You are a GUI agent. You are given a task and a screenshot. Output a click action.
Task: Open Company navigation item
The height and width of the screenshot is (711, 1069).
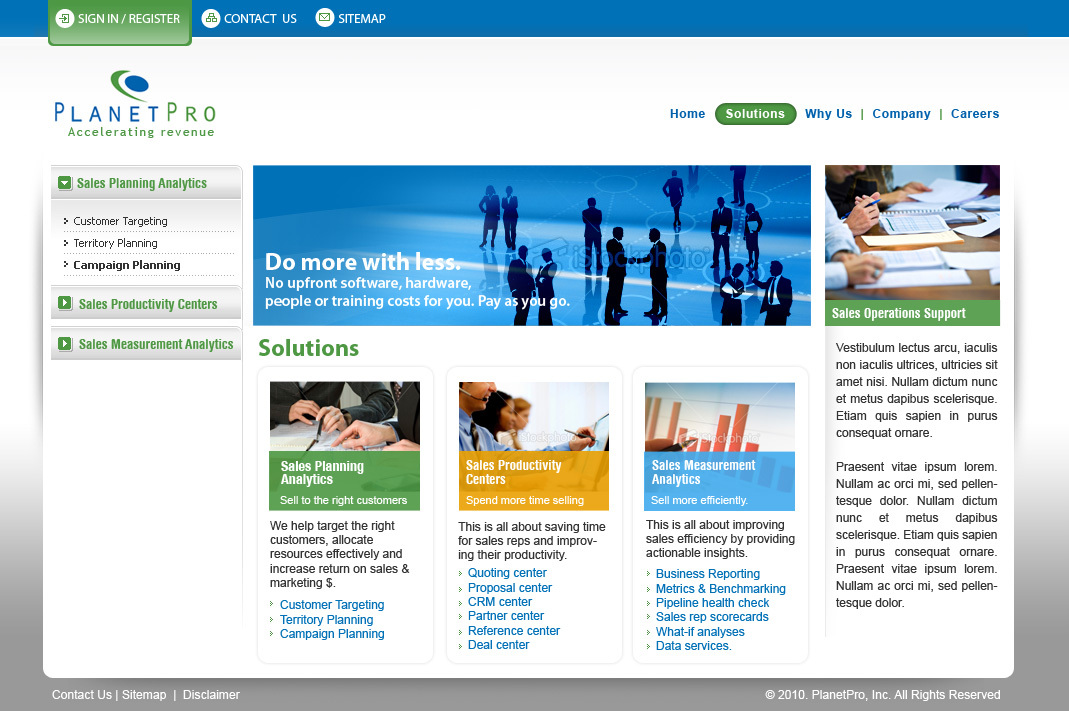901,114
